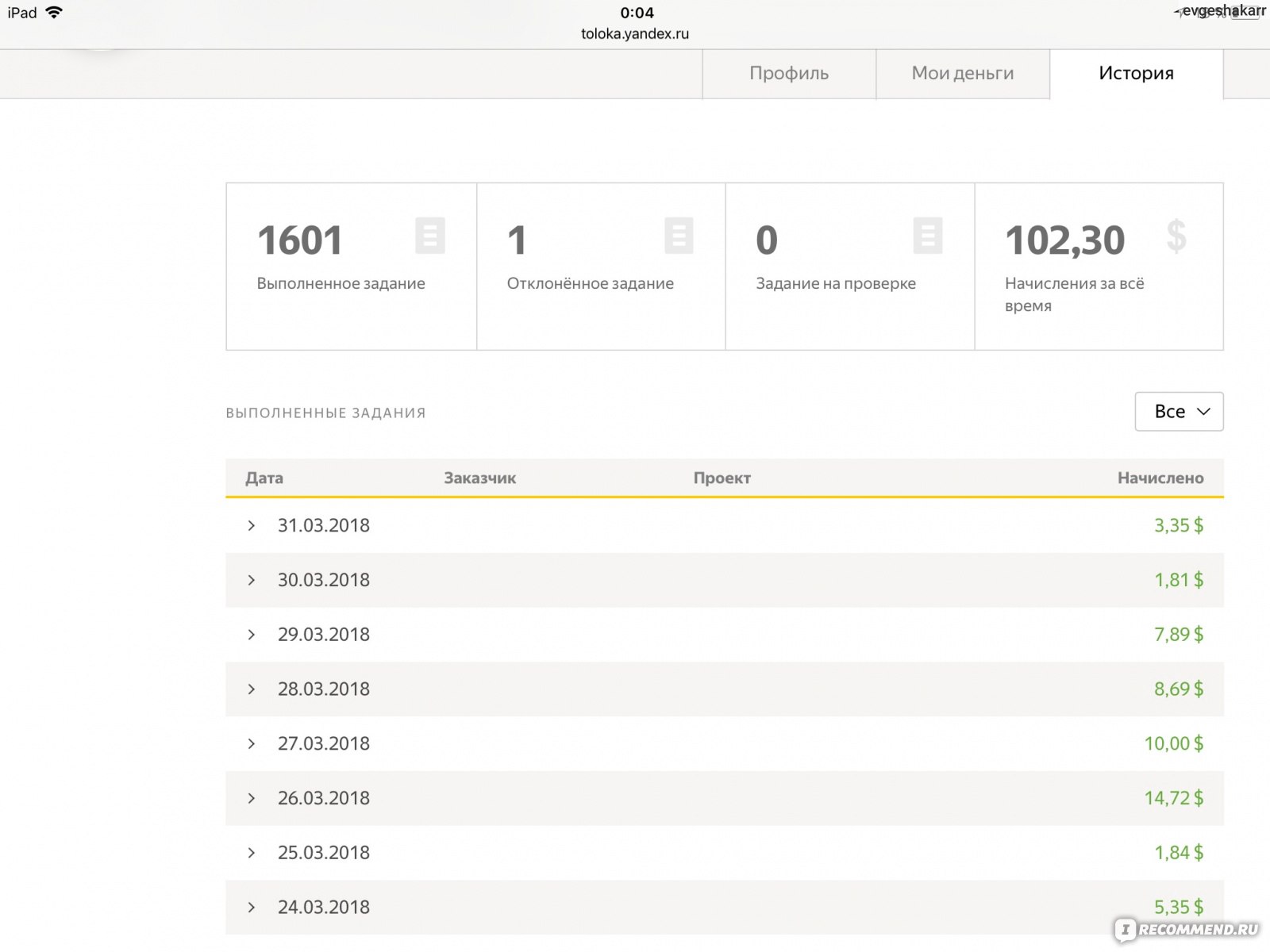The height and width of the screenshot is (952, 1270).
Task: Expand the 29.03.2018 row
Action: coord(252,635)
